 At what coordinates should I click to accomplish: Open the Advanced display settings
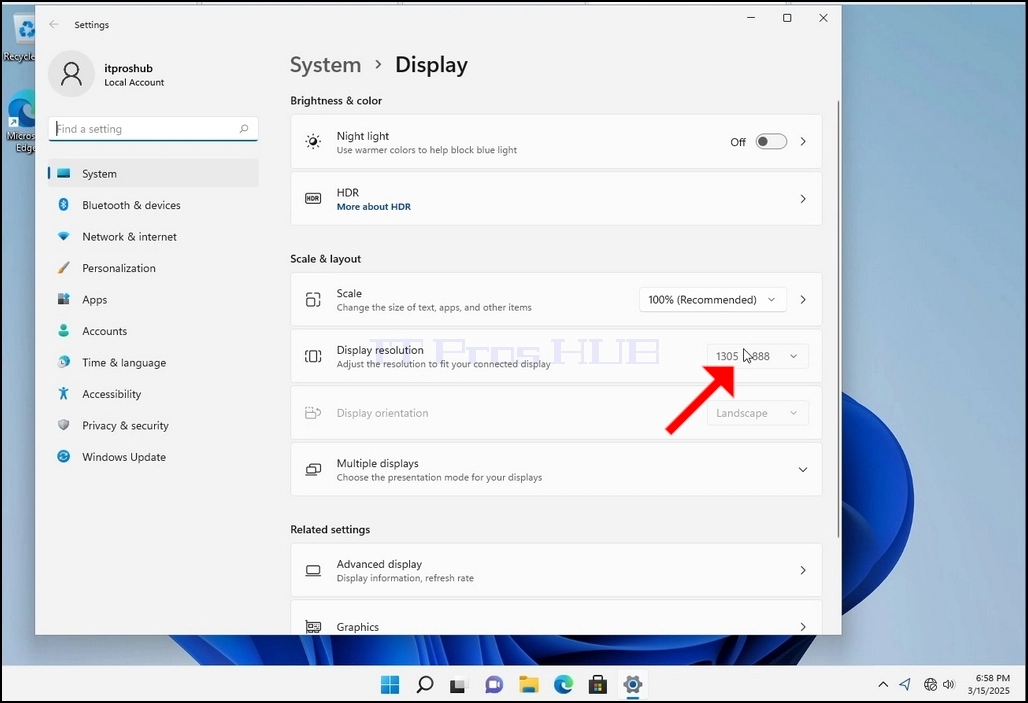556,571
